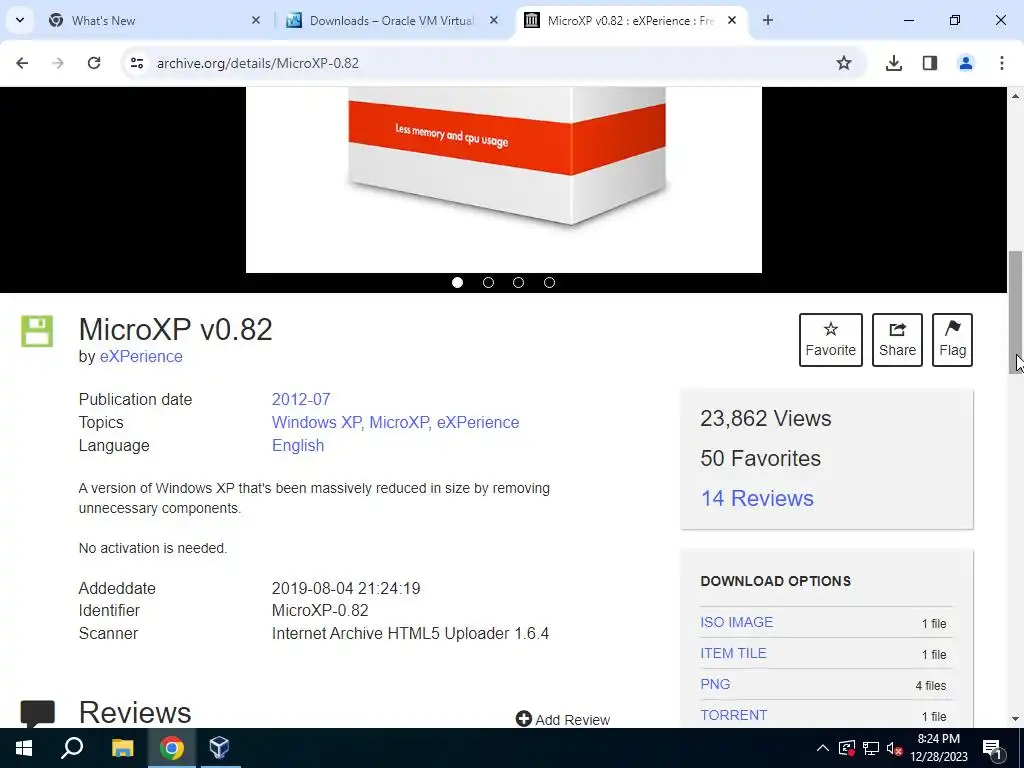Select the 50 Favorites text
Image resolution: width=1024 pixels, height=768 pixels.
(x=761, y=458)
